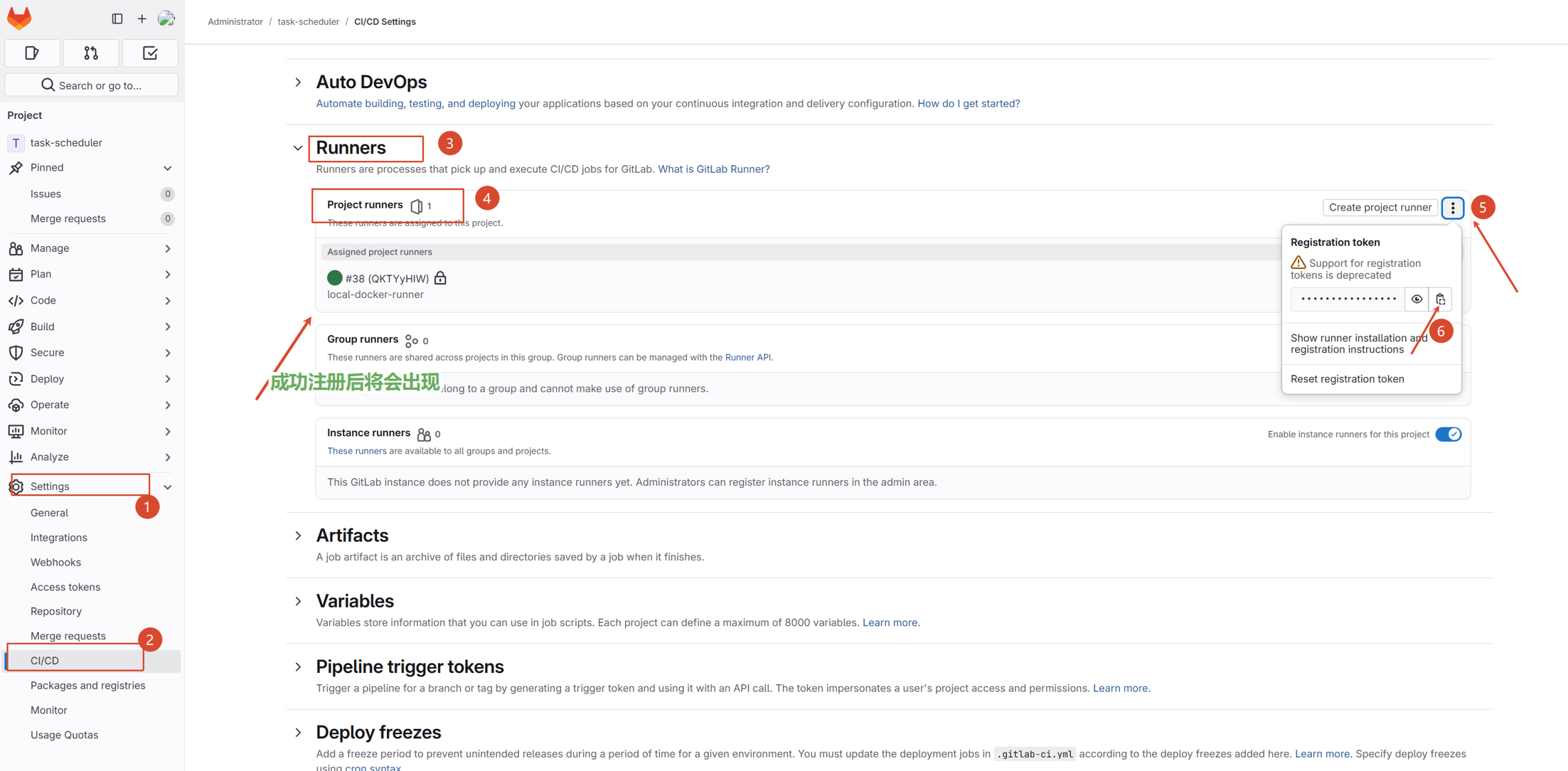Open runner #38 (QKTYyHIW) details

[x=387, y=279]
